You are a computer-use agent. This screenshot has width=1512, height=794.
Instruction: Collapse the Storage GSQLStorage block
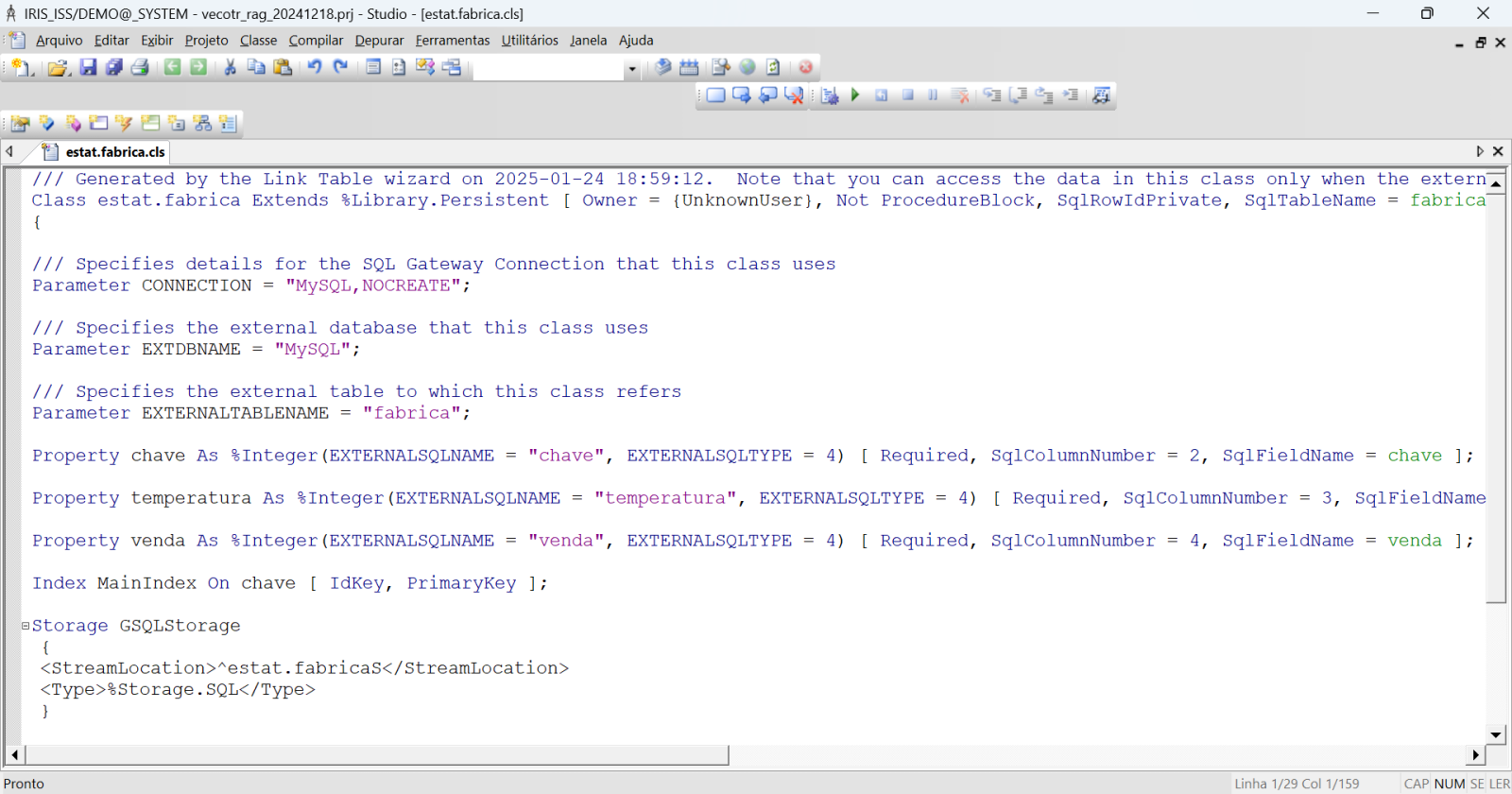click(26, 626)
